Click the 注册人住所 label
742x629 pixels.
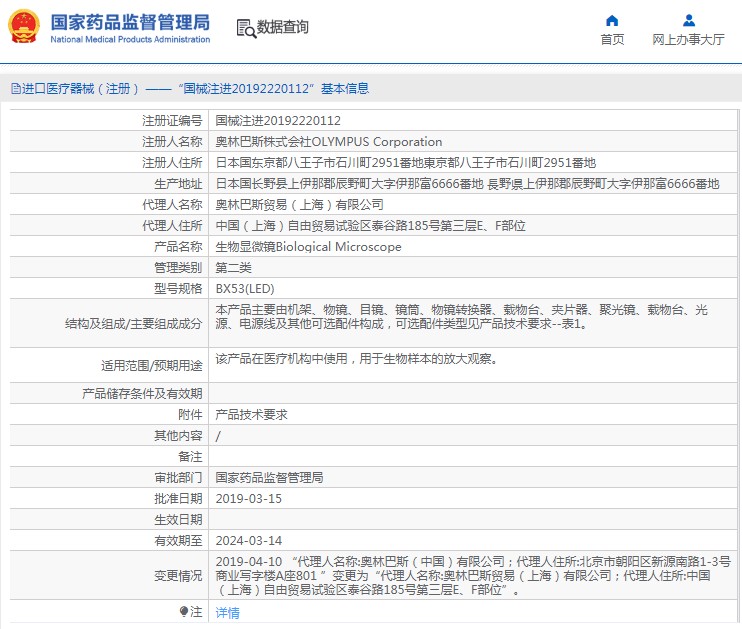tap(172, 163)
